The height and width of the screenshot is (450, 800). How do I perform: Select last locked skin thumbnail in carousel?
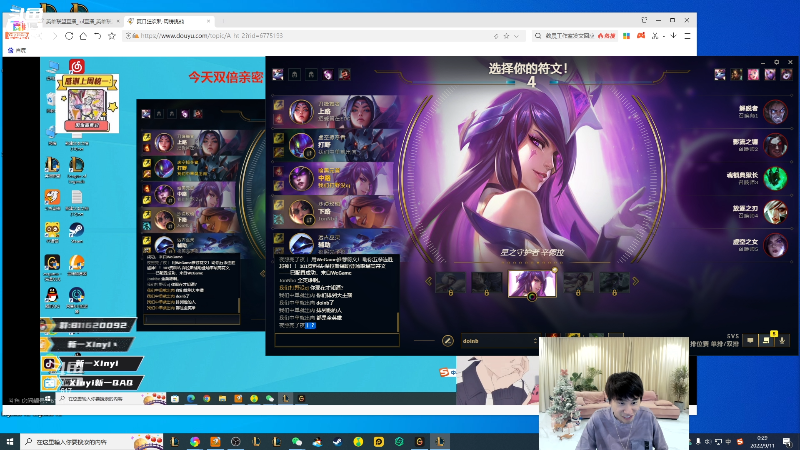click(x=614, y=283)
